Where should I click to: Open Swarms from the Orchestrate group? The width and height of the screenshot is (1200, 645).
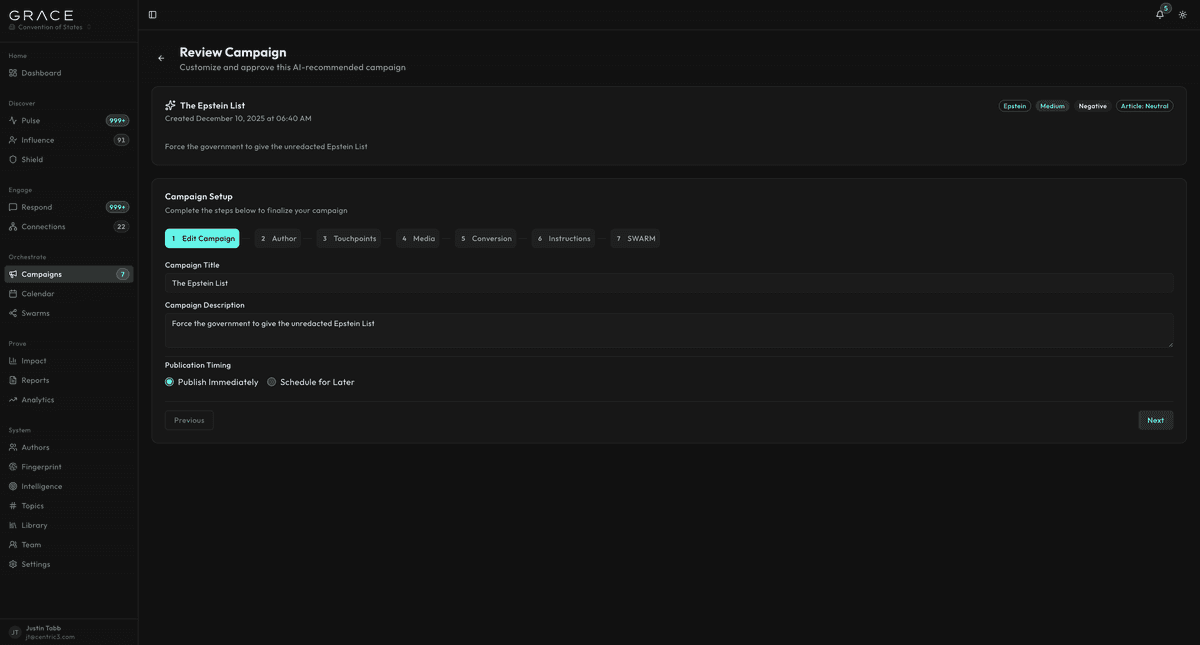[33, 312]
